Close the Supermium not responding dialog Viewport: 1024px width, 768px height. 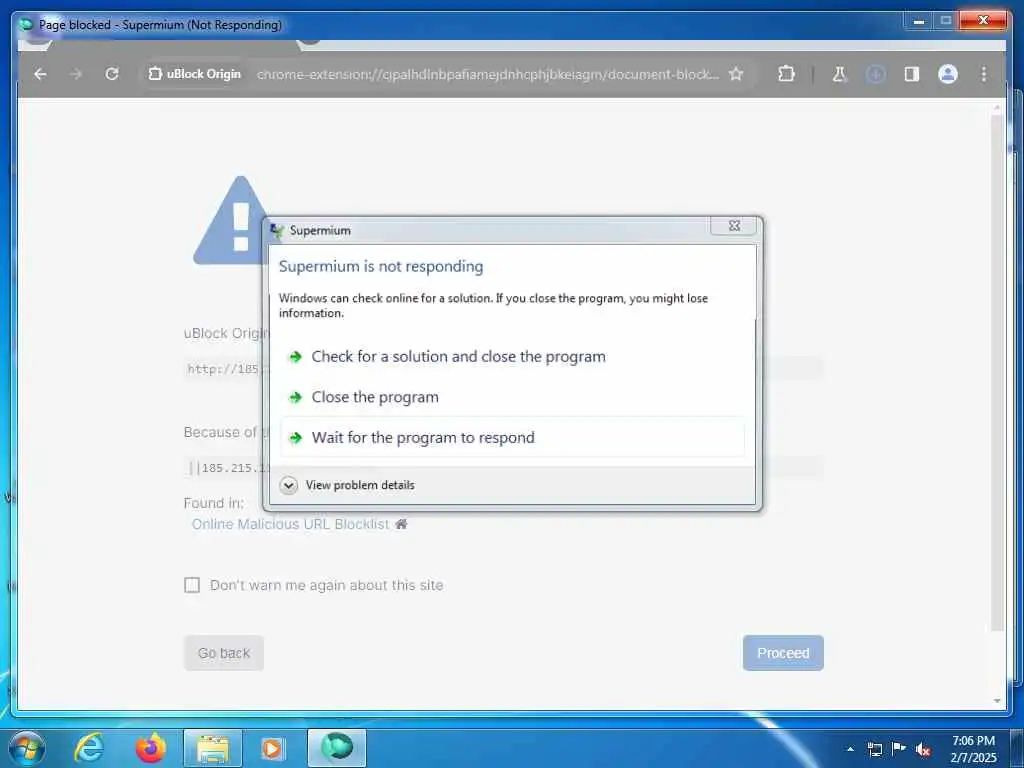[734, 226]
